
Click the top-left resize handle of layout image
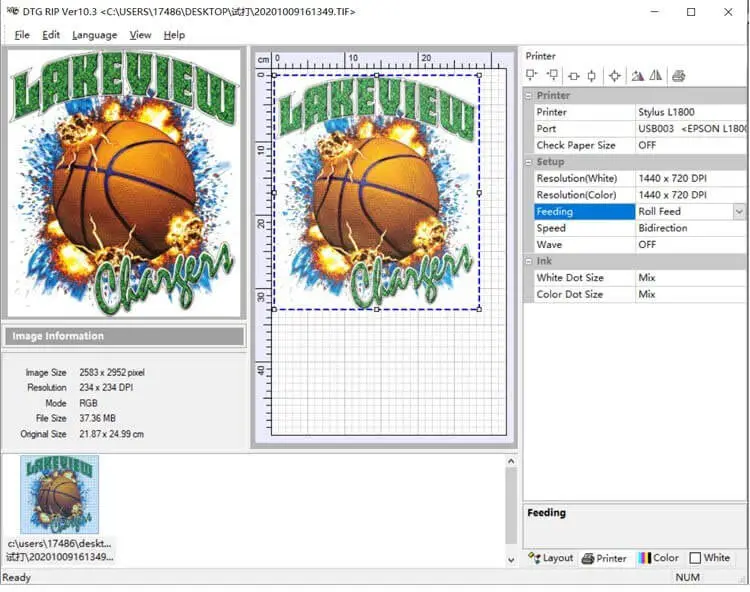[x=274, y=75]
